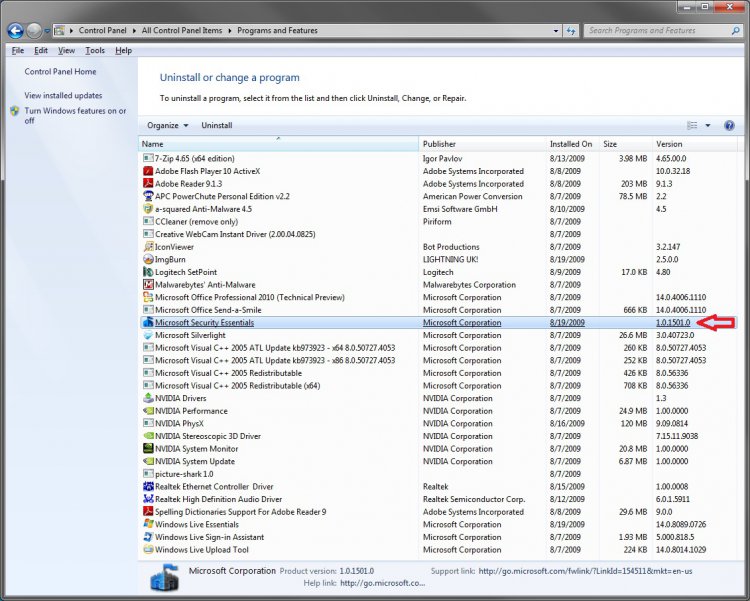Screen dimensions: 750x601
Task: Click the Windows Live Essentials icon
Action: pyautogui.click(x=148, y=524)
